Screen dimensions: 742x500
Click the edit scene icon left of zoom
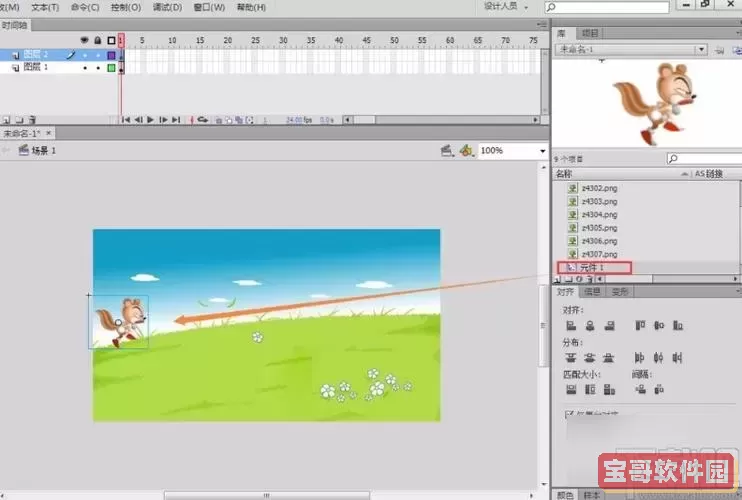tap(446, 151)
